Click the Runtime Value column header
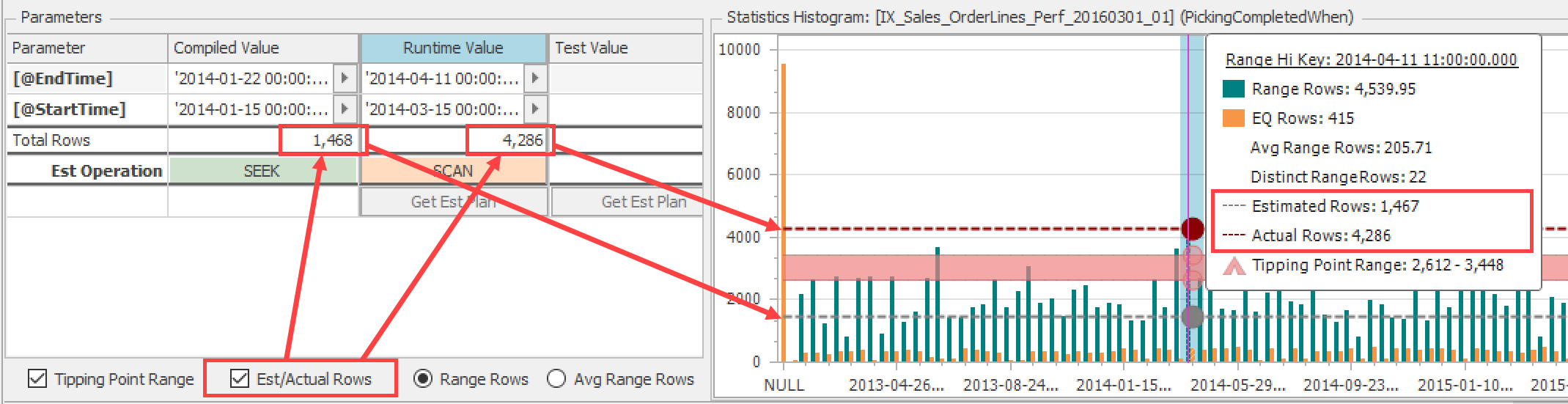Image resolution: width=1568 pixels, height=404 pixels. pyautogui.click(x=453, y=48)
